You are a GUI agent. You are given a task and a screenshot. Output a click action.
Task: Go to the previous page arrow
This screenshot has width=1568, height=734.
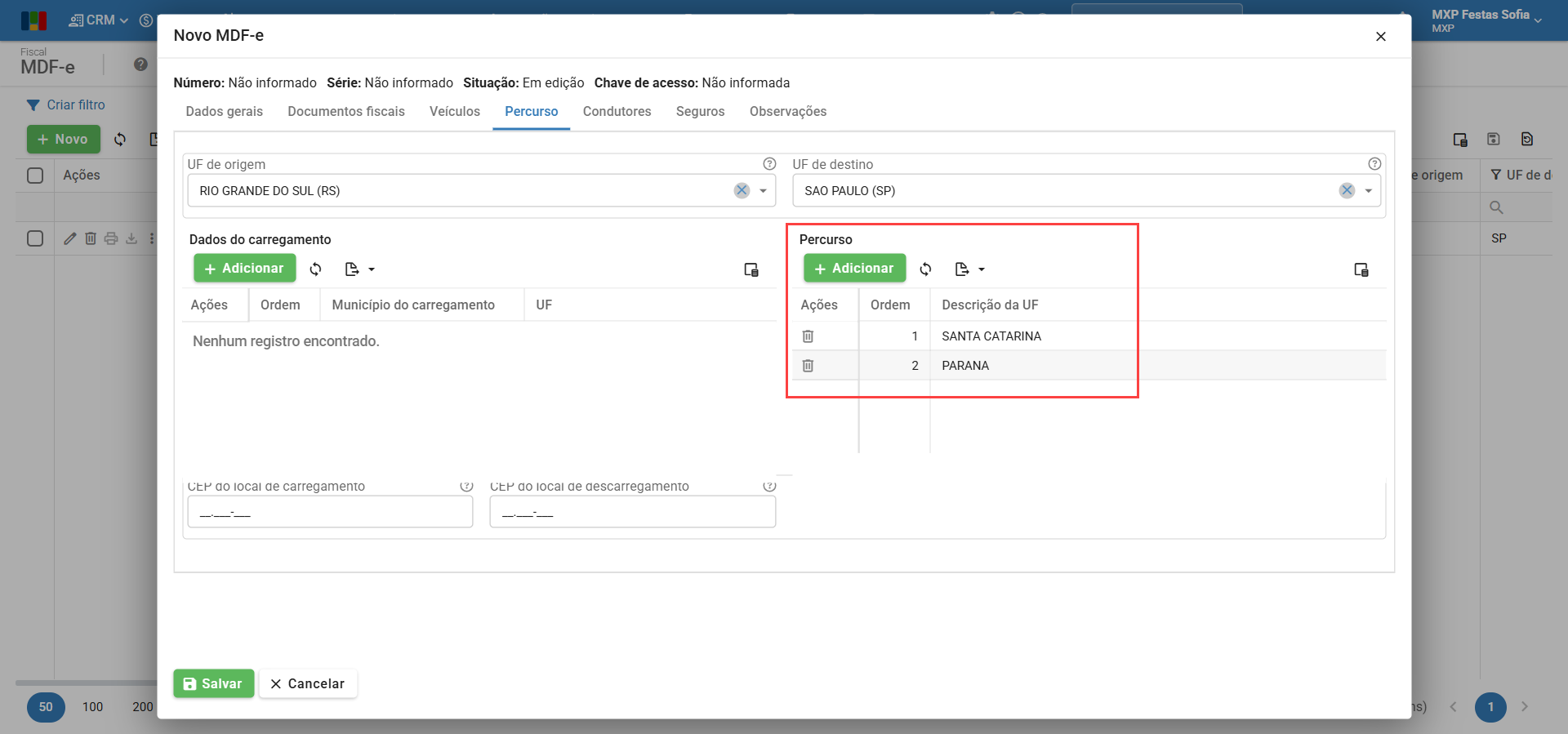click(1454, 707)
